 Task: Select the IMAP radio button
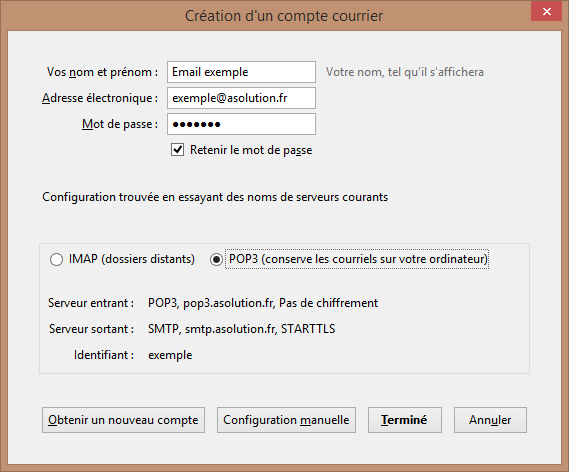point(56,259)
